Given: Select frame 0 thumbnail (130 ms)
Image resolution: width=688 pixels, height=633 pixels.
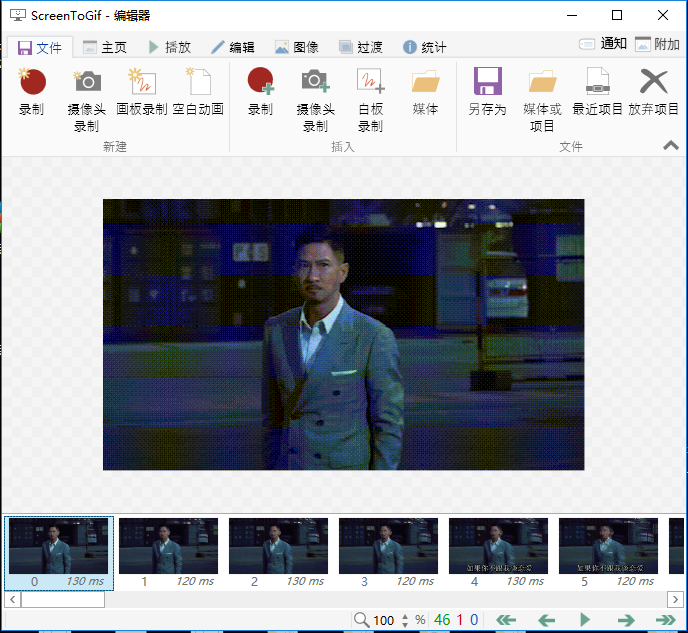Looking at the screenshot, I should pos(59,553).
